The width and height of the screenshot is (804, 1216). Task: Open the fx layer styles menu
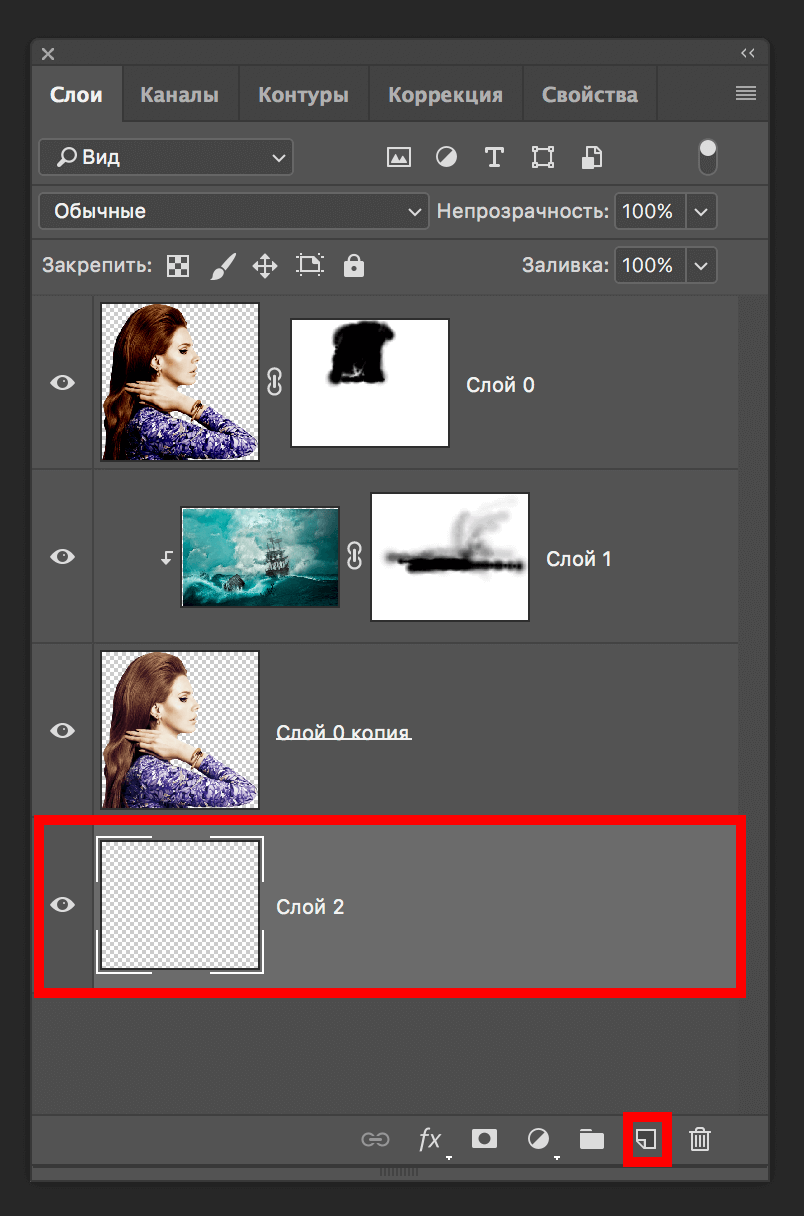tap(429, 1139)
